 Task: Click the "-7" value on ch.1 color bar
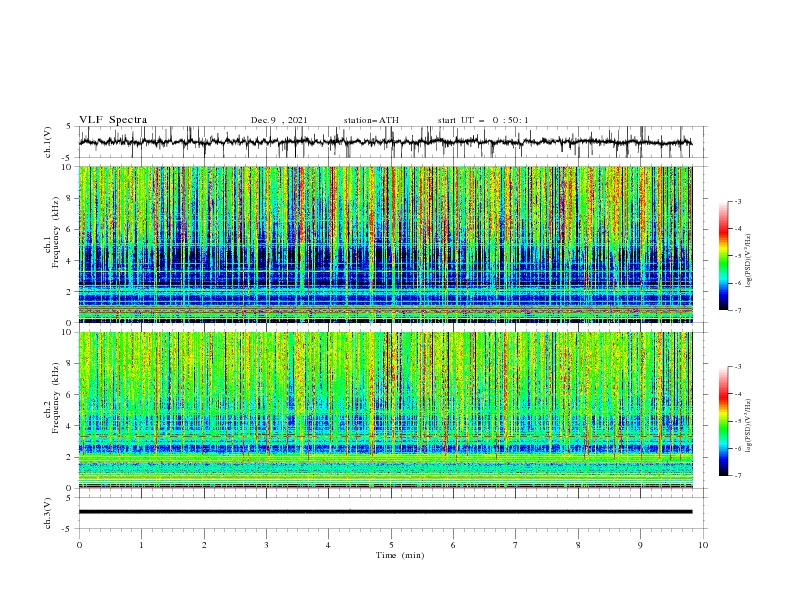pyautogui.click(x=738, y=310)
